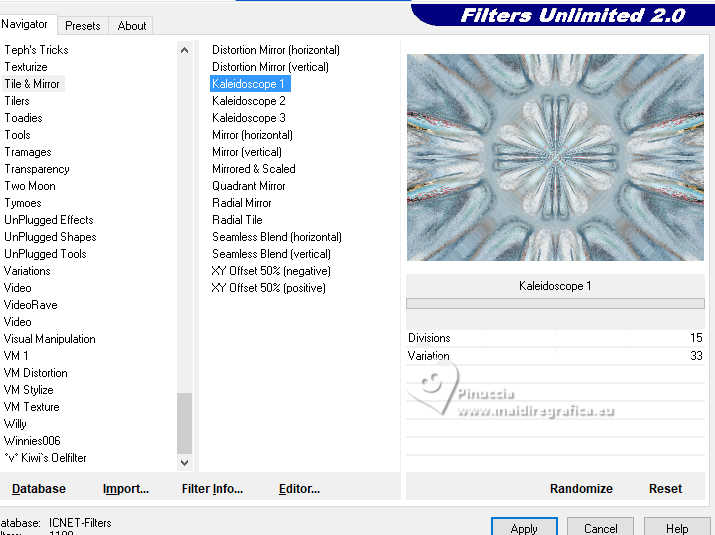Select the Kiwi's Oelfilter category

[45, 458]
